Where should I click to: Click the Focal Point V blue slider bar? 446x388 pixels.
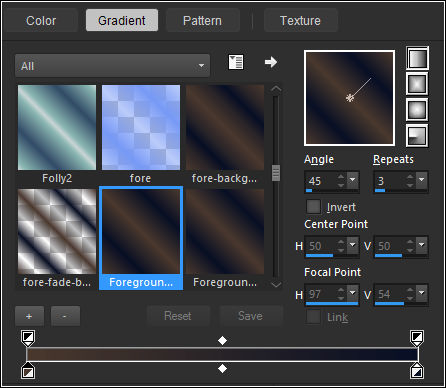389,304
